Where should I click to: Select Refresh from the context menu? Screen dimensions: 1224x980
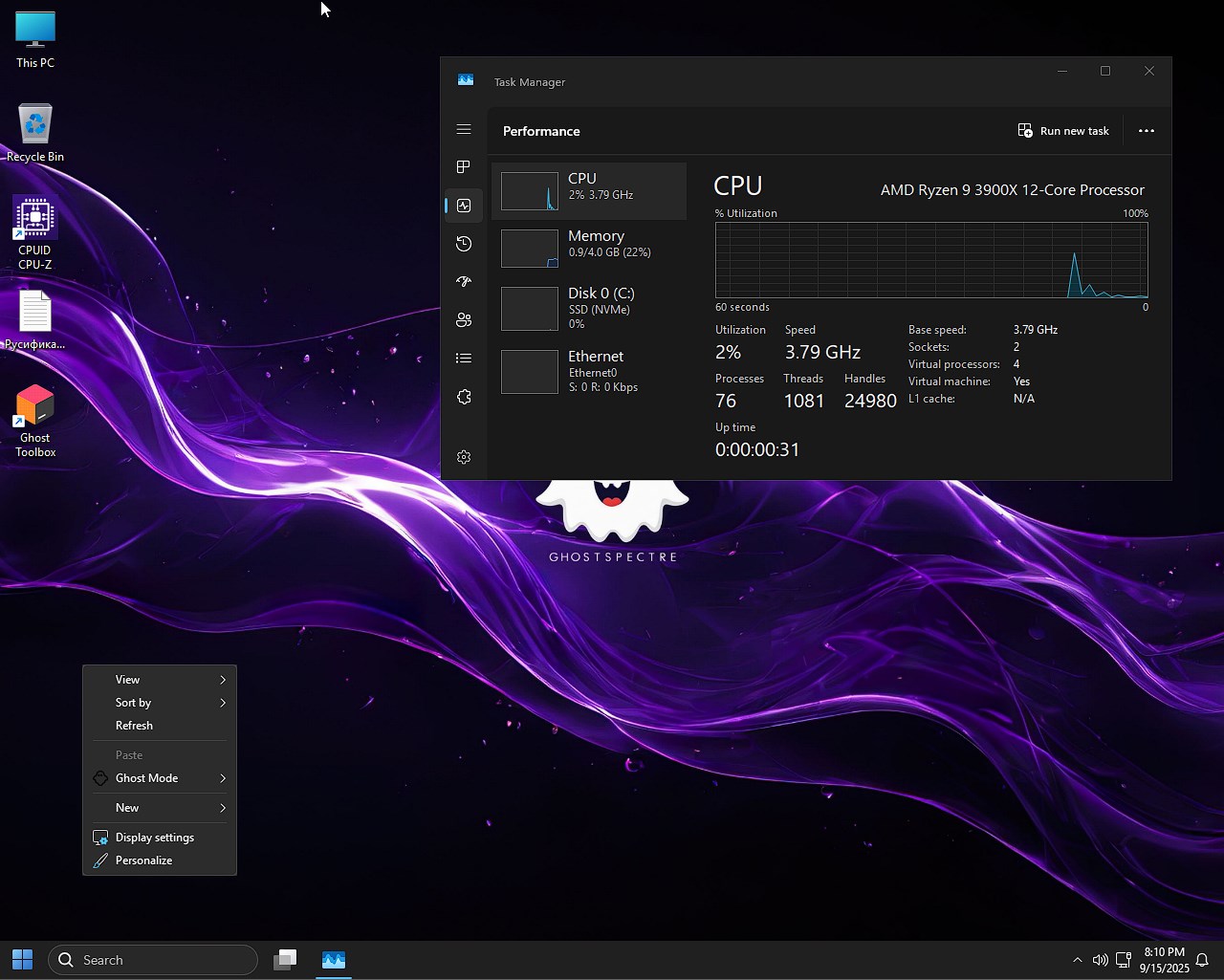click(133, 725)
